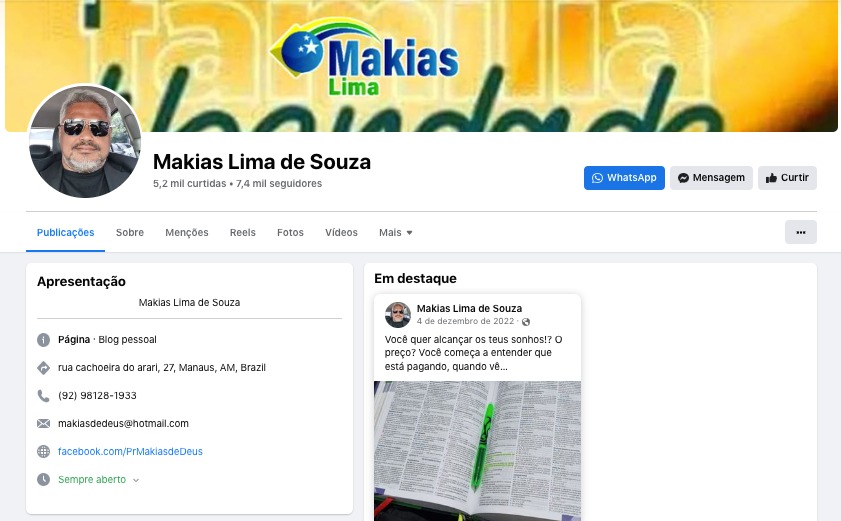Select the Vídeos tab
The height and width of the screenshot is (521, 841).
click(x=341, y=232)
